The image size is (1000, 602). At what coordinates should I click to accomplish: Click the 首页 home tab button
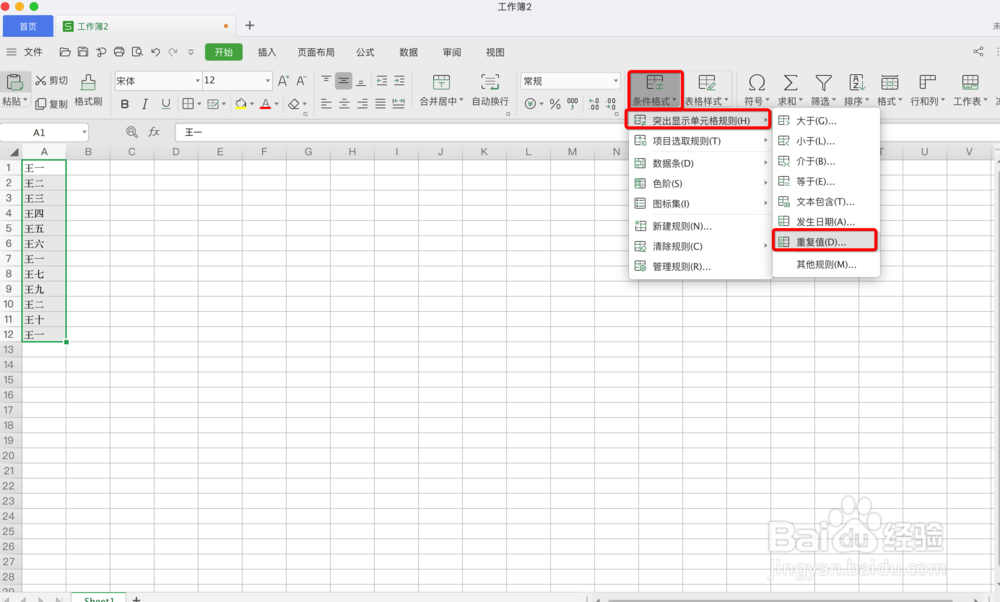[x=28, y=26]
